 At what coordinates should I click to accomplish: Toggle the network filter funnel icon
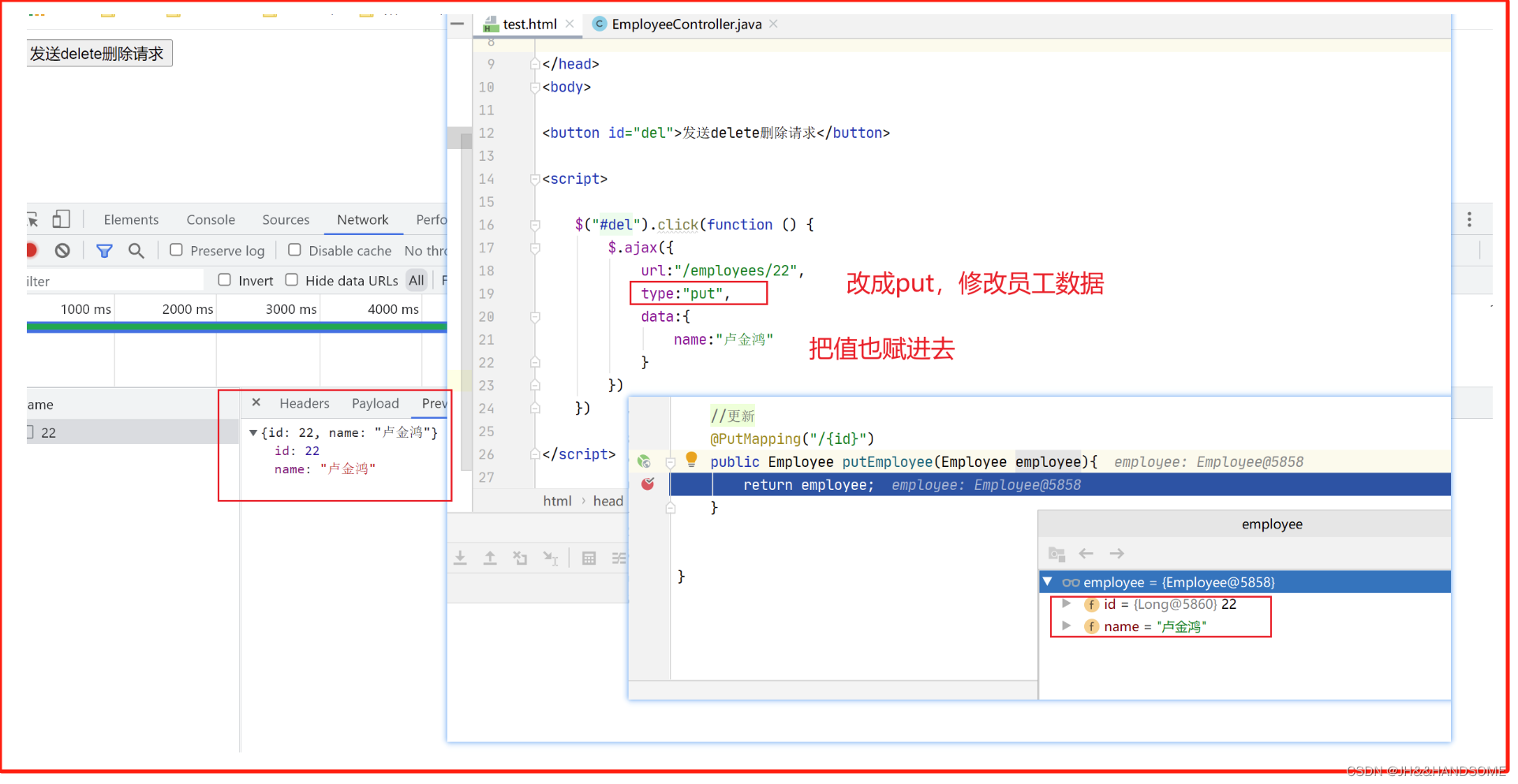click(104, 251)
